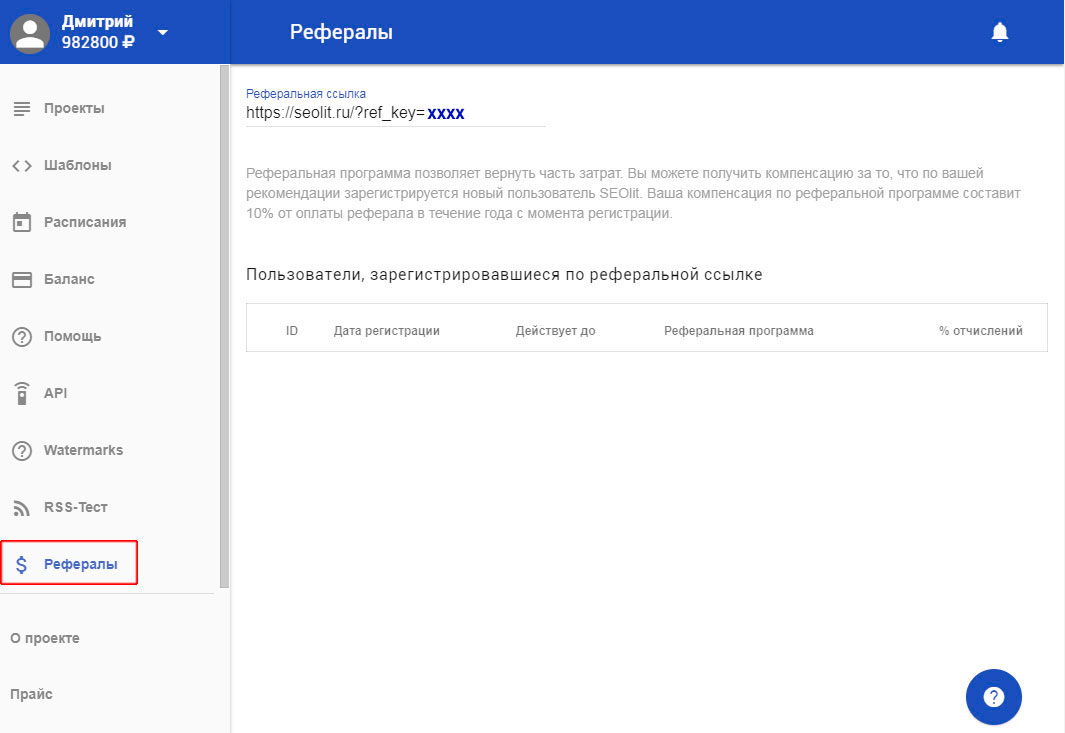The width and height of the screenshot is (1065, 733).
Task: Sort by Дата регистрации column header
Action: 386,331
